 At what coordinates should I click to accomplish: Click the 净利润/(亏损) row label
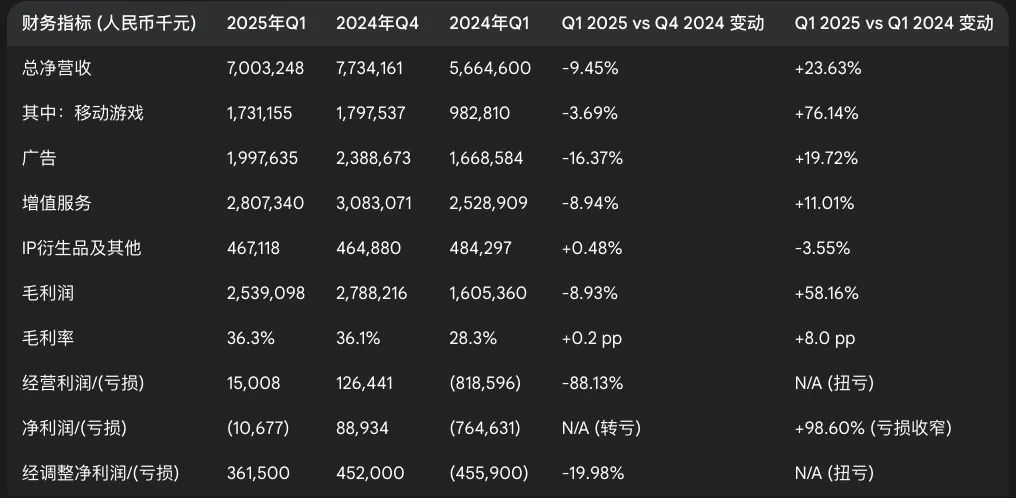coord(76,428)
